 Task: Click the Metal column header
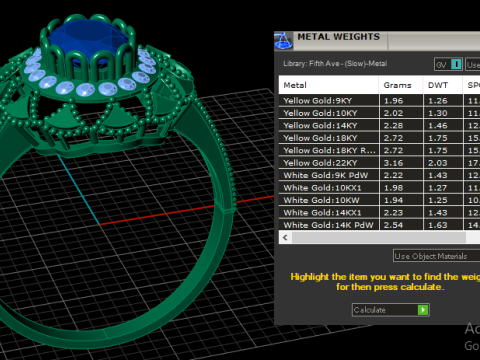tap(329, 85)
